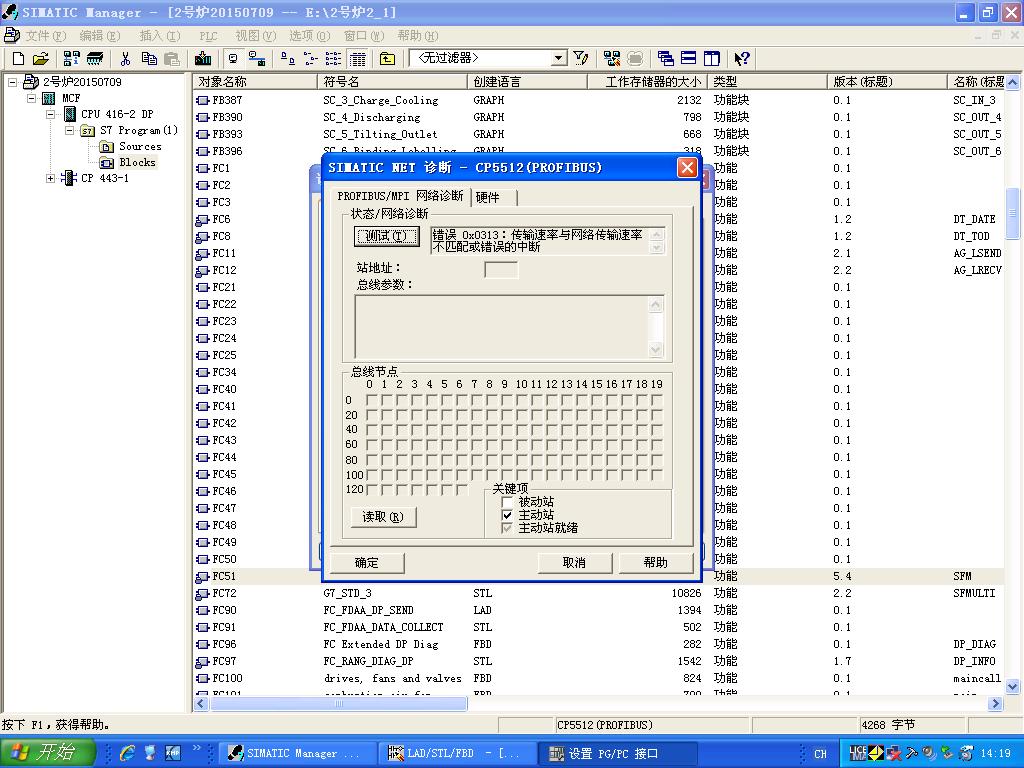The width and height of the screenshot is (1024, 768).
Task: Open the Windows 开始 Start button
Action: click(x=47, y=753)
